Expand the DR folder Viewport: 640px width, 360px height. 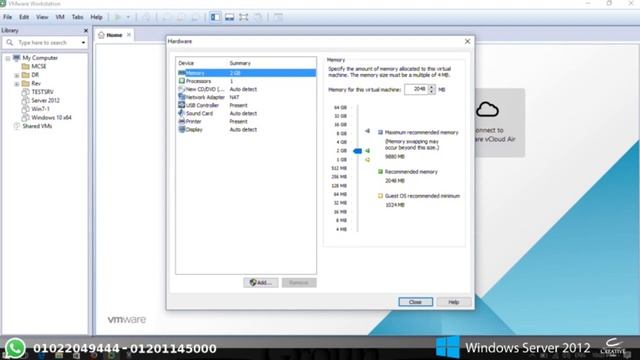17,76
